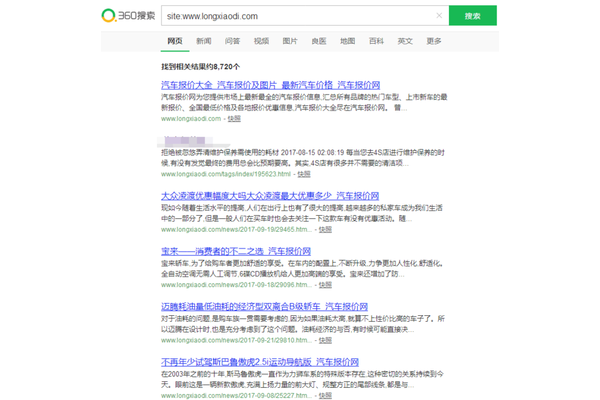Screen dimensions: 600x400
Task: Click the green 搜索 button
Action: pos(472,16)
